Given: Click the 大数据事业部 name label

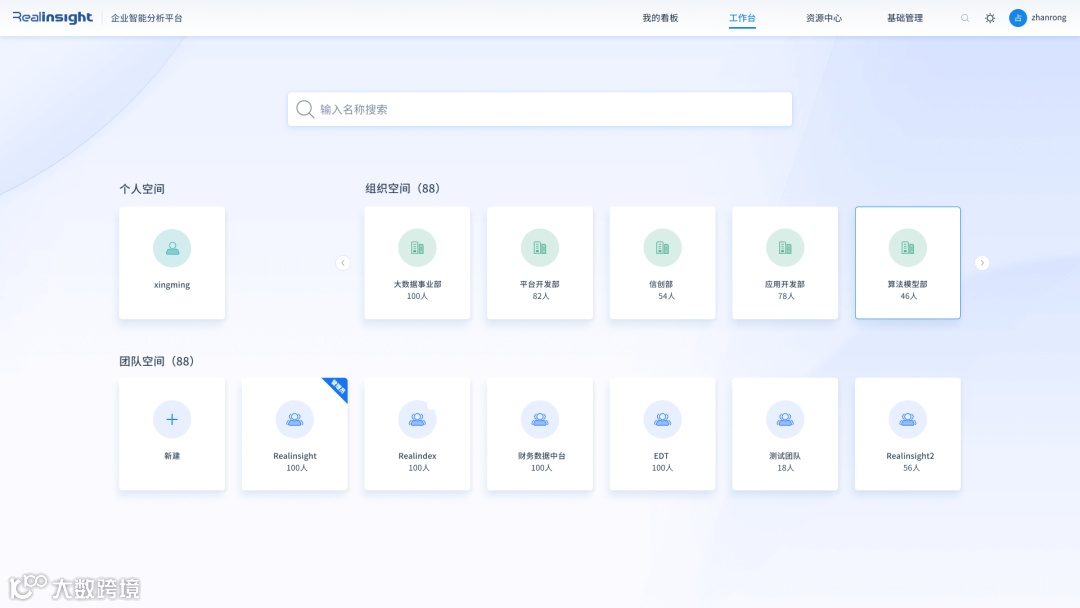Looking at the screenshot, I should (417, 284).
